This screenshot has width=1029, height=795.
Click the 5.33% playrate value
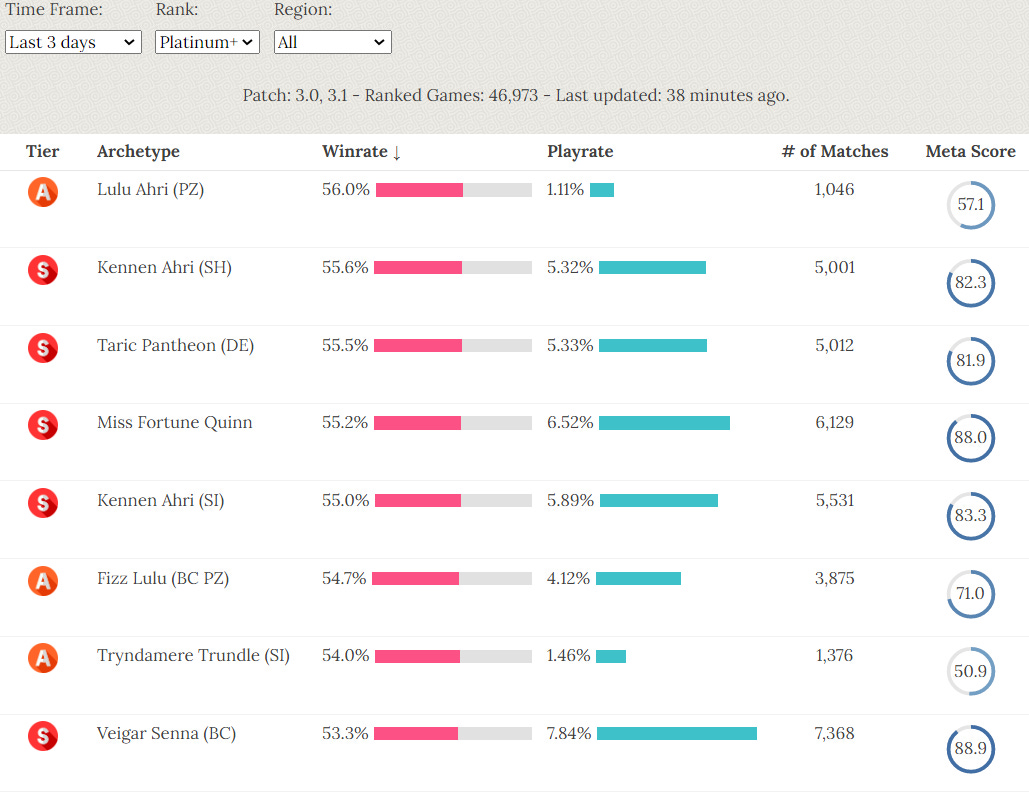point(570,345)
